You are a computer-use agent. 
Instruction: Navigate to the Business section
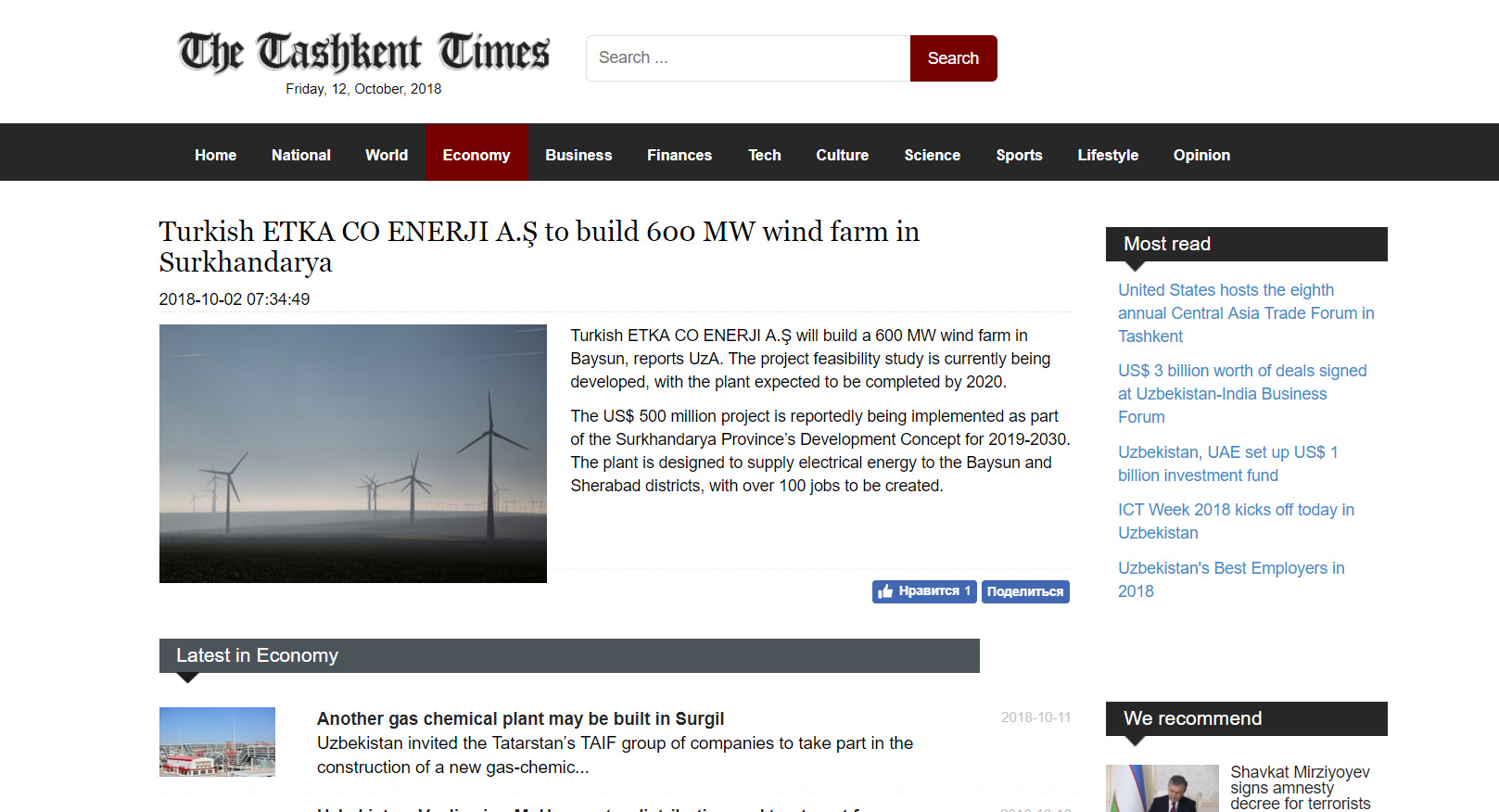(x=578, y=155)
